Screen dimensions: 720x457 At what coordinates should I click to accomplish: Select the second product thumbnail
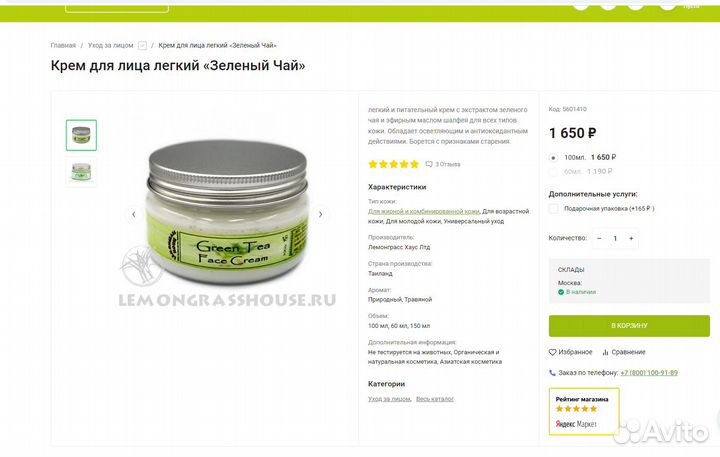(81, 172)
